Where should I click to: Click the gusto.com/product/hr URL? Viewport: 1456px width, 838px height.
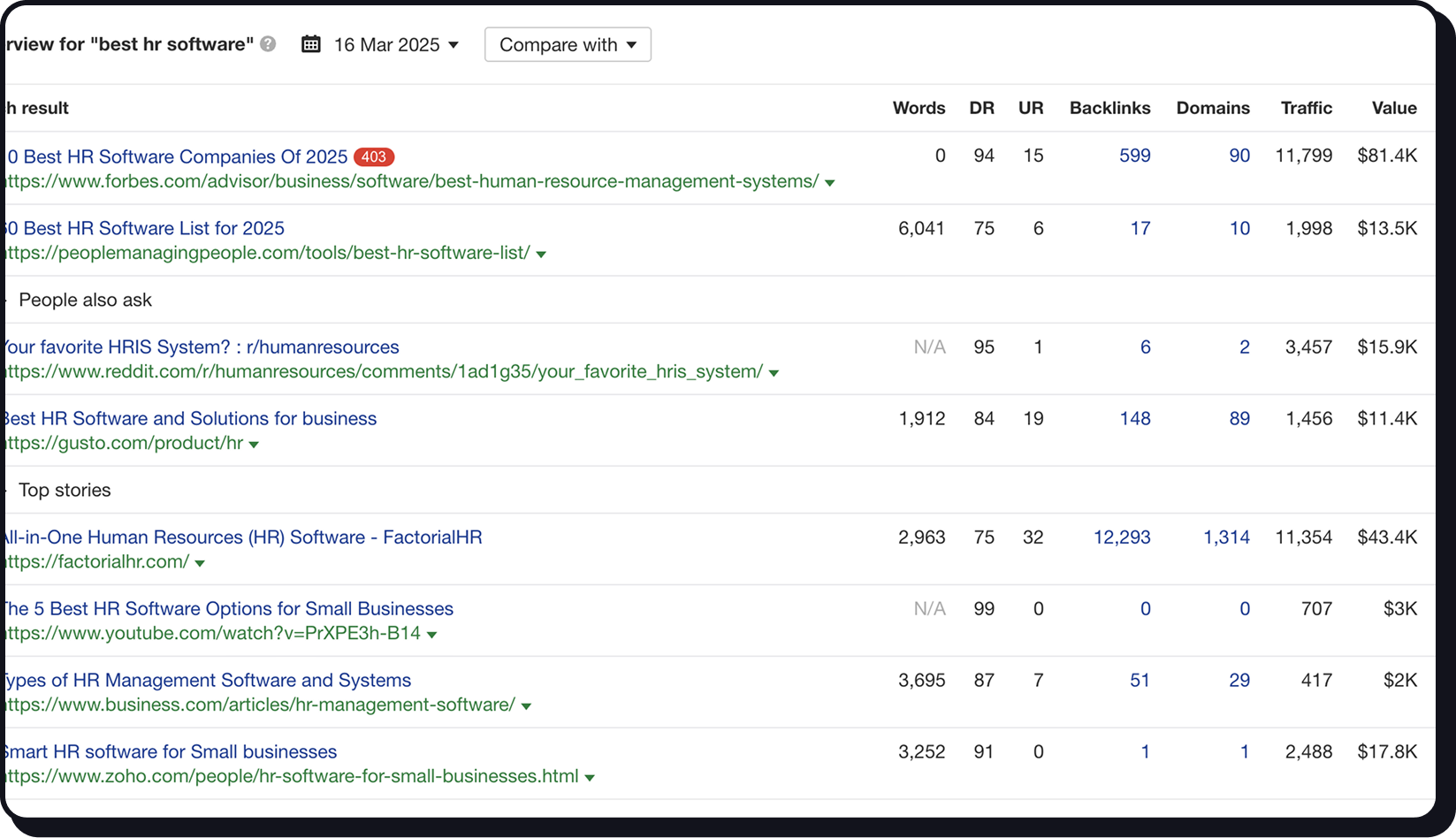tap(125, 443)
